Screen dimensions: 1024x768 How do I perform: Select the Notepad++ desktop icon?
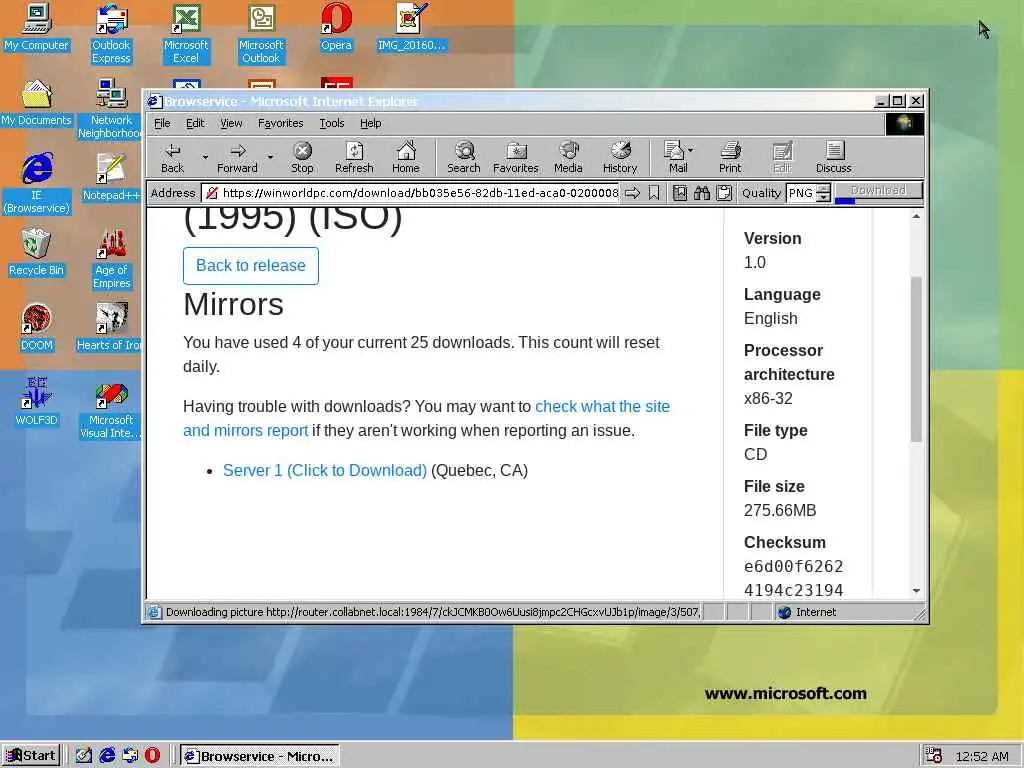[x=111, y=178]
